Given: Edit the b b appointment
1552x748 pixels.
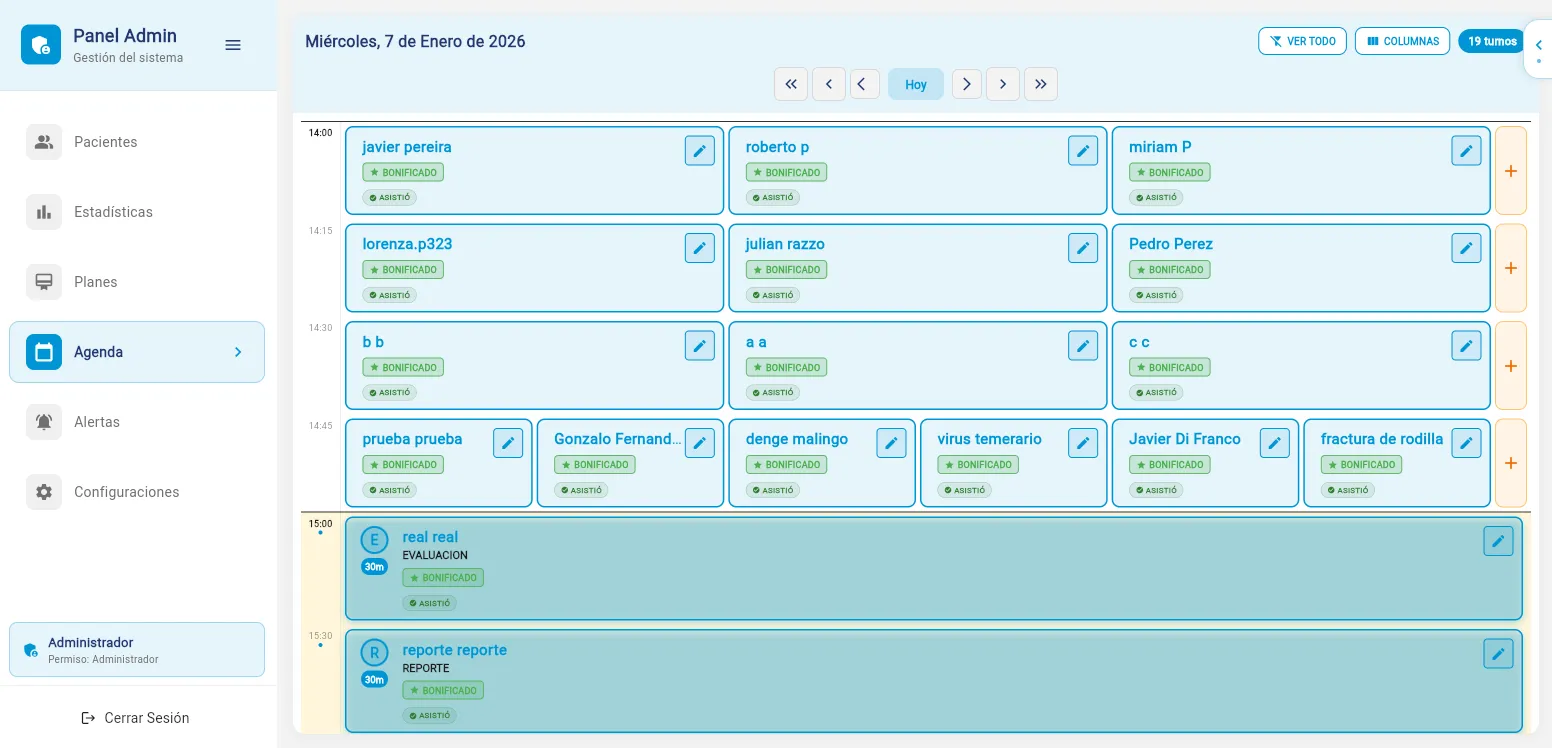Looking at the screenshot, I should pos(700,346).
